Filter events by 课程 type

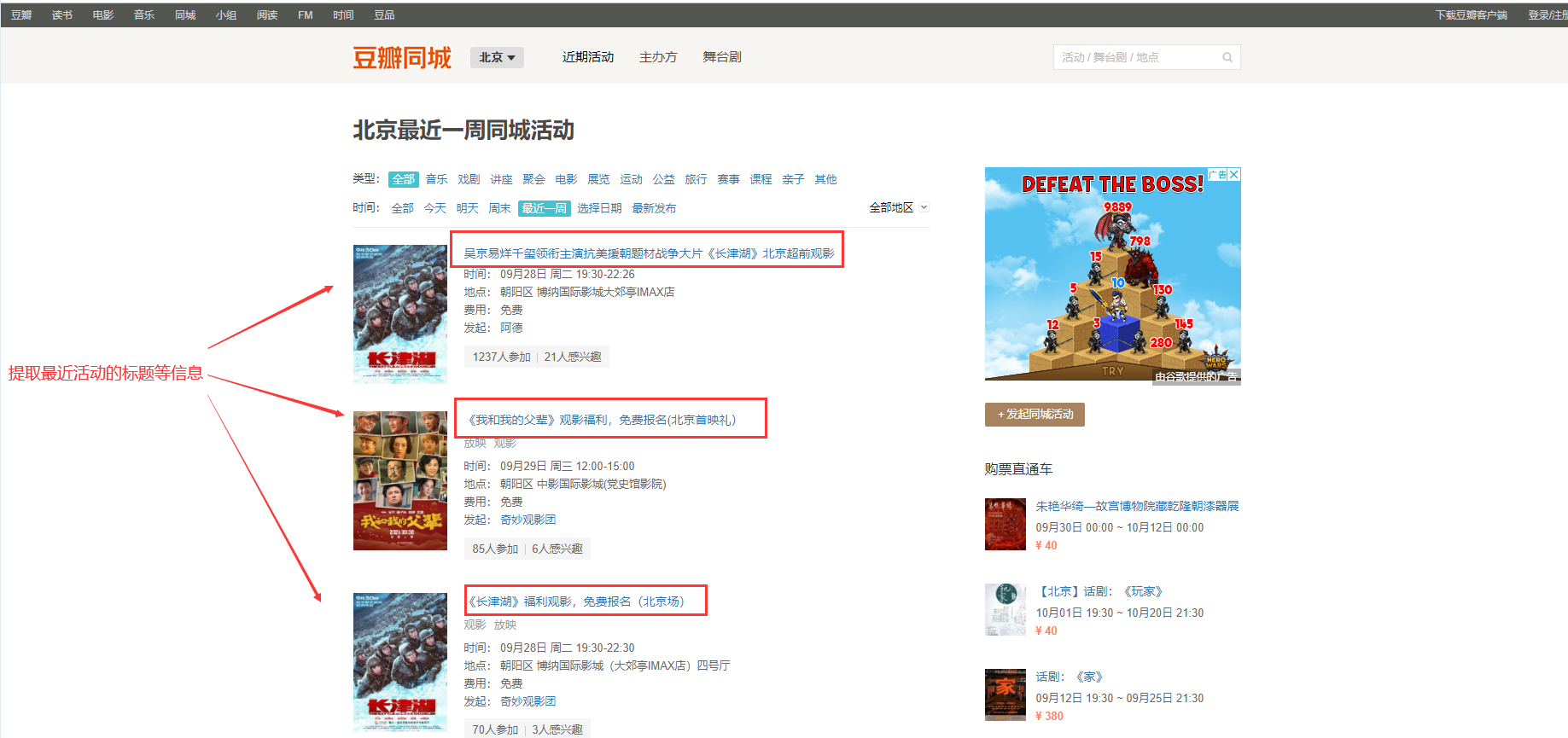coord(761,179)
